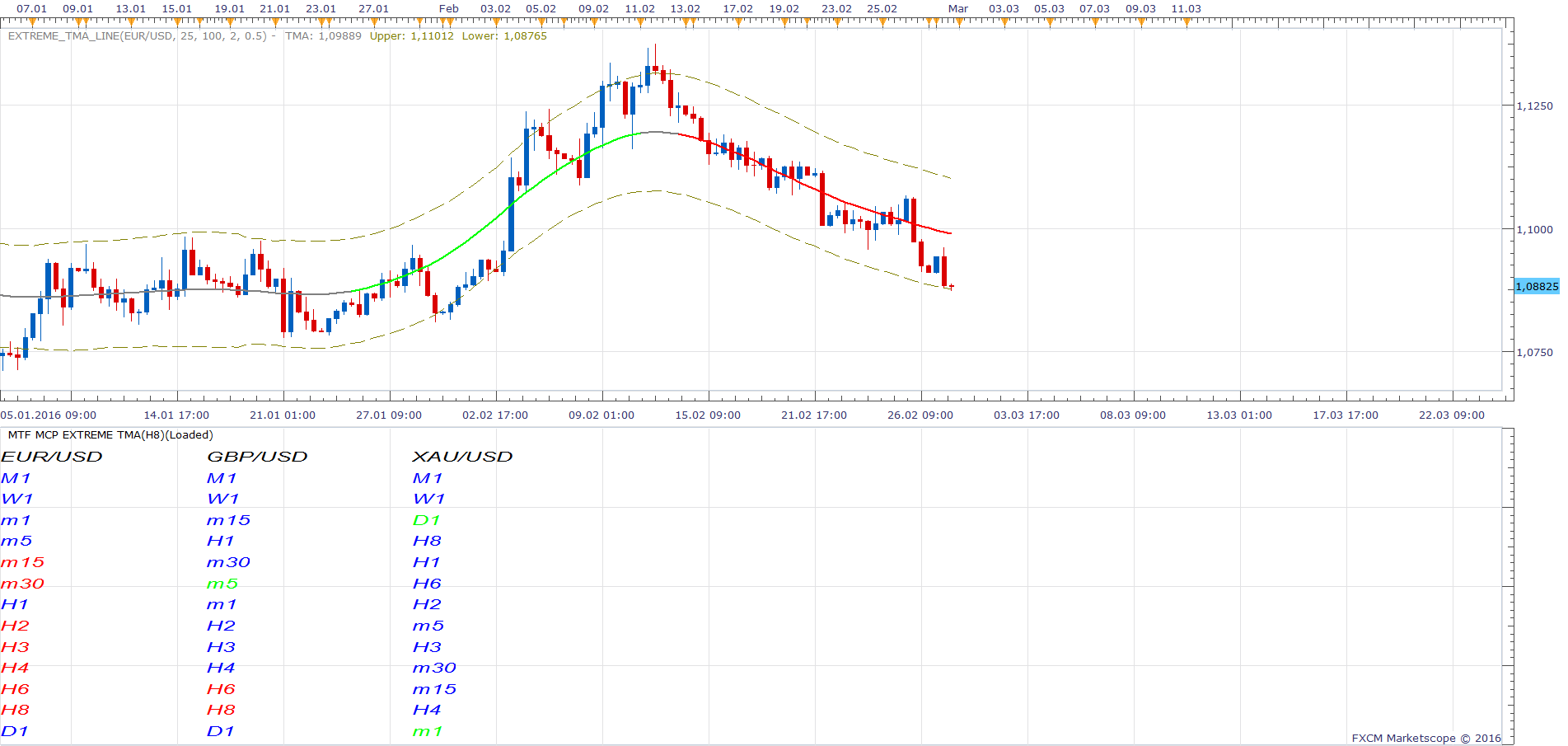
Task: Click the 27.01 09:00 time axis label
Action: pyautogui.click(x=389, y=415)
